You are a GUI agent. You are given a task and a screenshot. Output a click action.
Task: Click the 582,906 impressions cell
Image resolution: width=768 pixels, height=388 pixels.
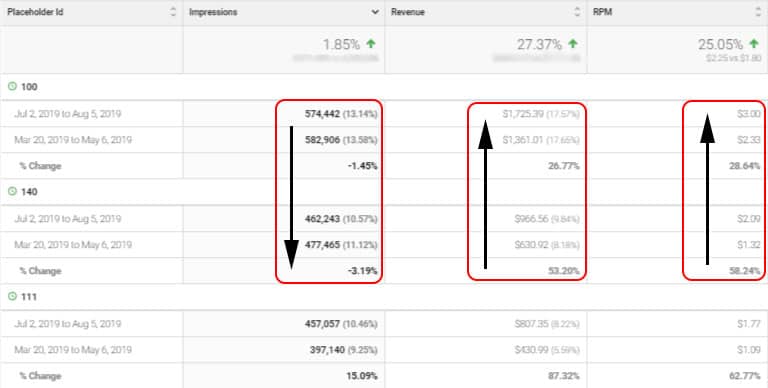point(284,140)
